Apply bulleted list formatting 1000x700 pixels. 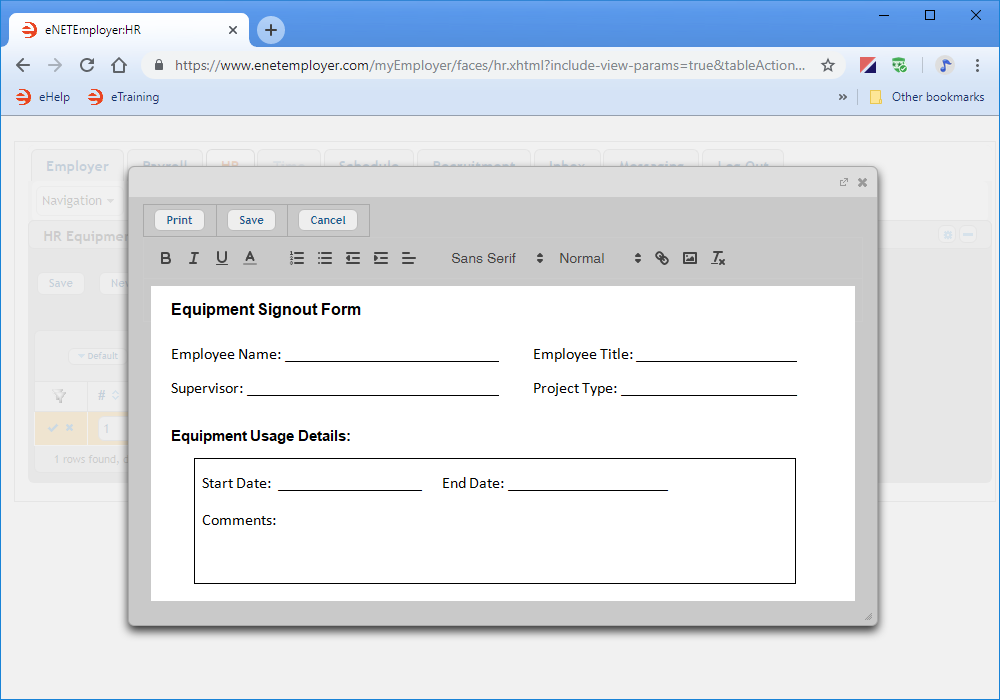[x=325, y=258]
